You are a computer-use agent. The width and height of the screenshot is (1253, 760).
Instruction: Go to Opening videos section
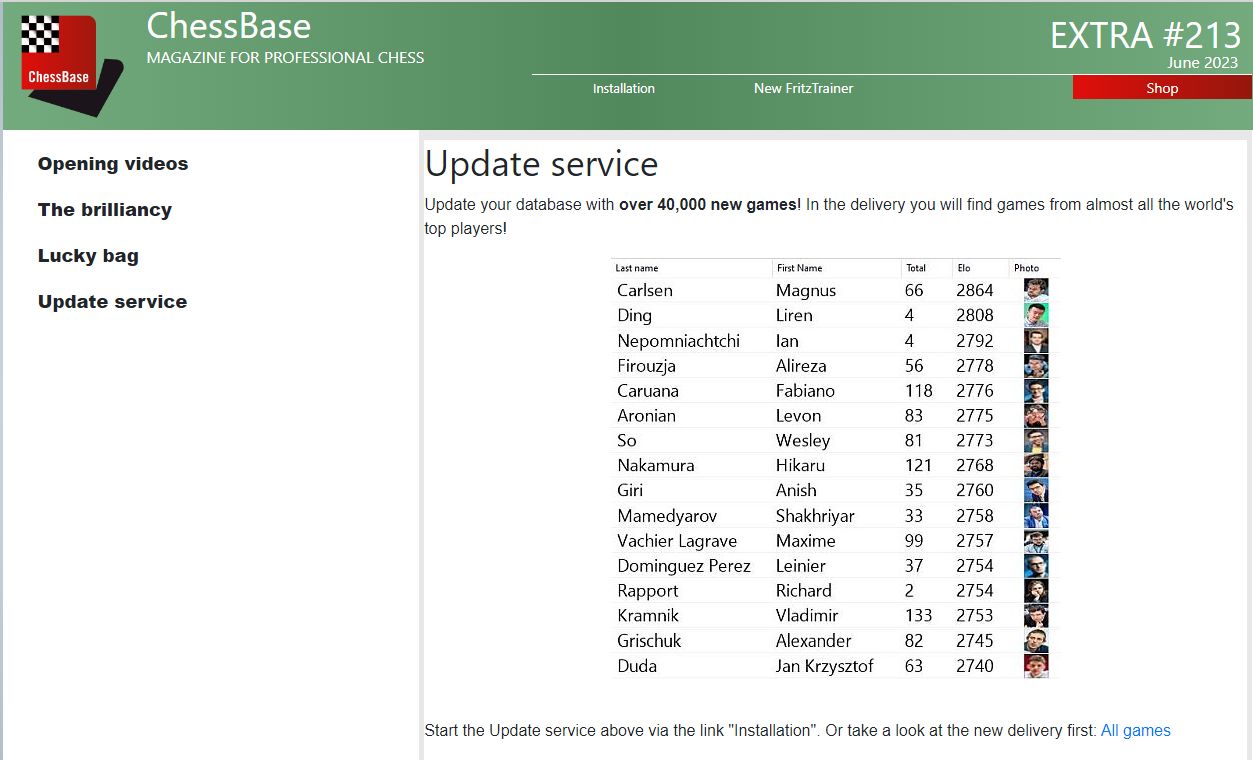[x=113, y=164]
